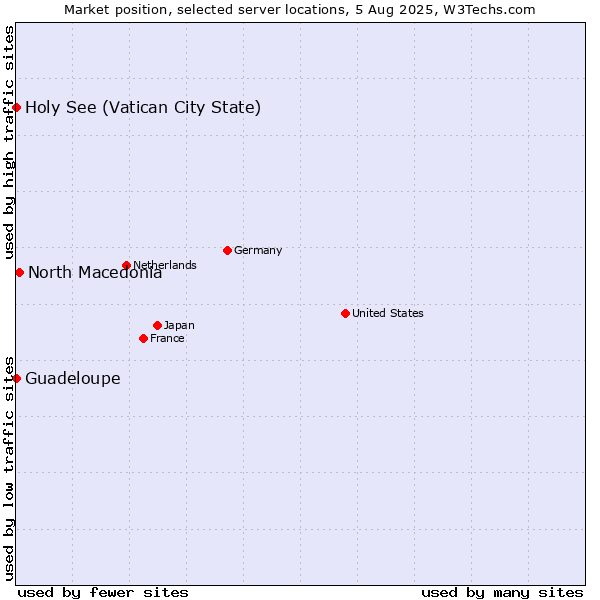Select the 'Holy See (Vatican City State)' label

[143, 108]
